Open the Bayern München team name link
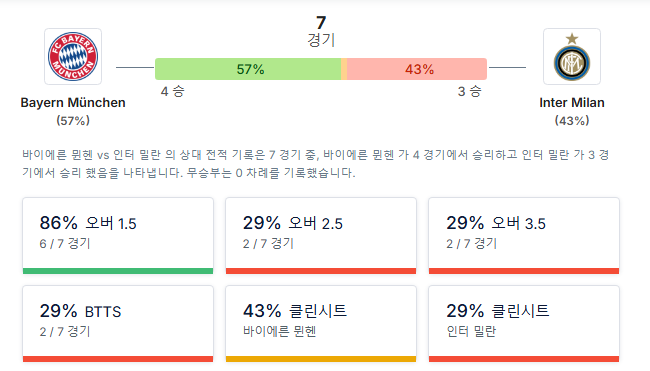Screen dimensions: 650x371 coord(73,102)
